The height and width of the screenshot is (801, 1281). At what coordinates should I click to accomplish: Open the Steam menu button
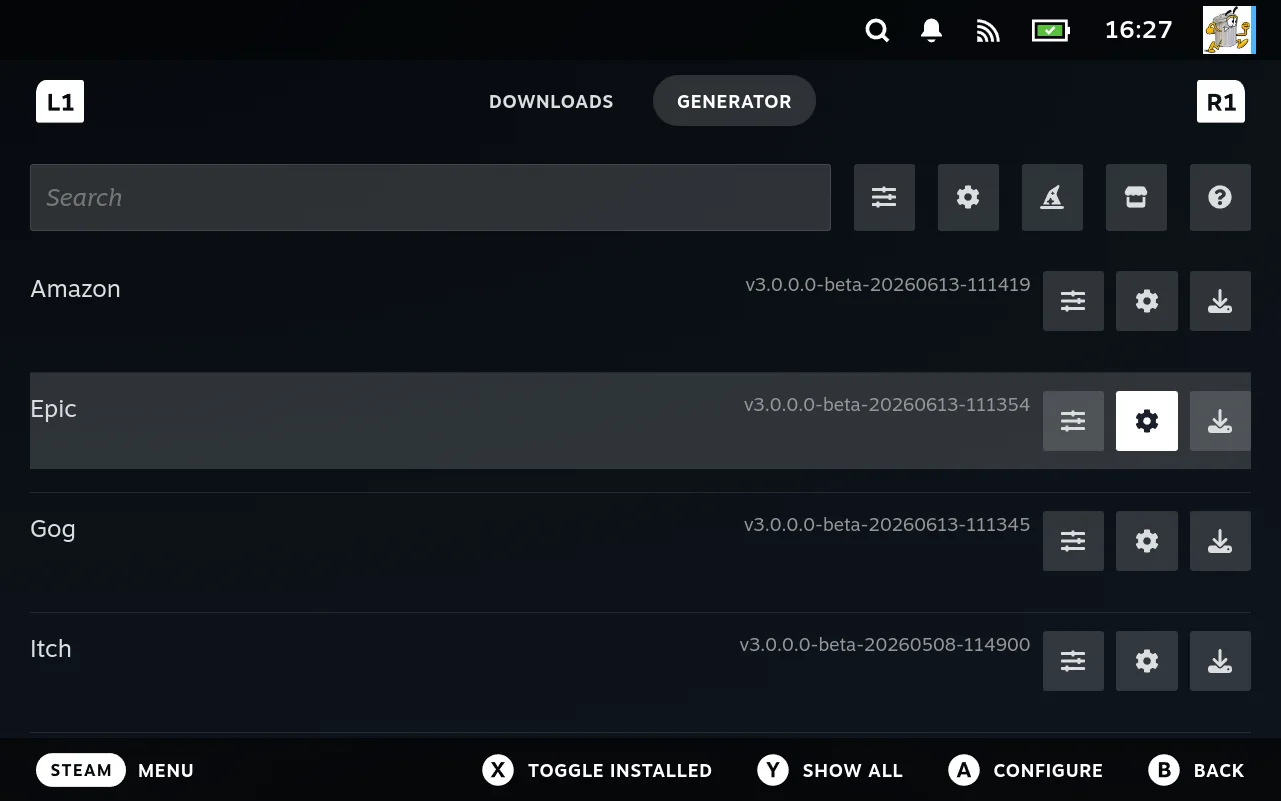[81, 770]
